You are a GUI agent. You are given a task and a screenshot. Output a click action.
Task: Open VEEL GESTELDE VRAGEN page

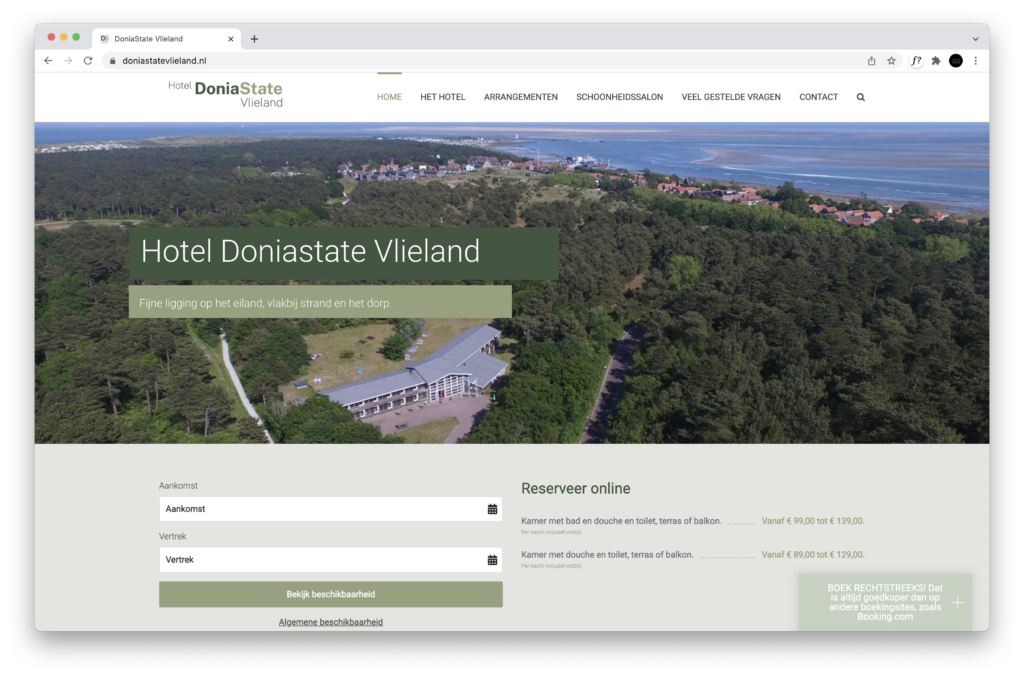click(730, 97)
